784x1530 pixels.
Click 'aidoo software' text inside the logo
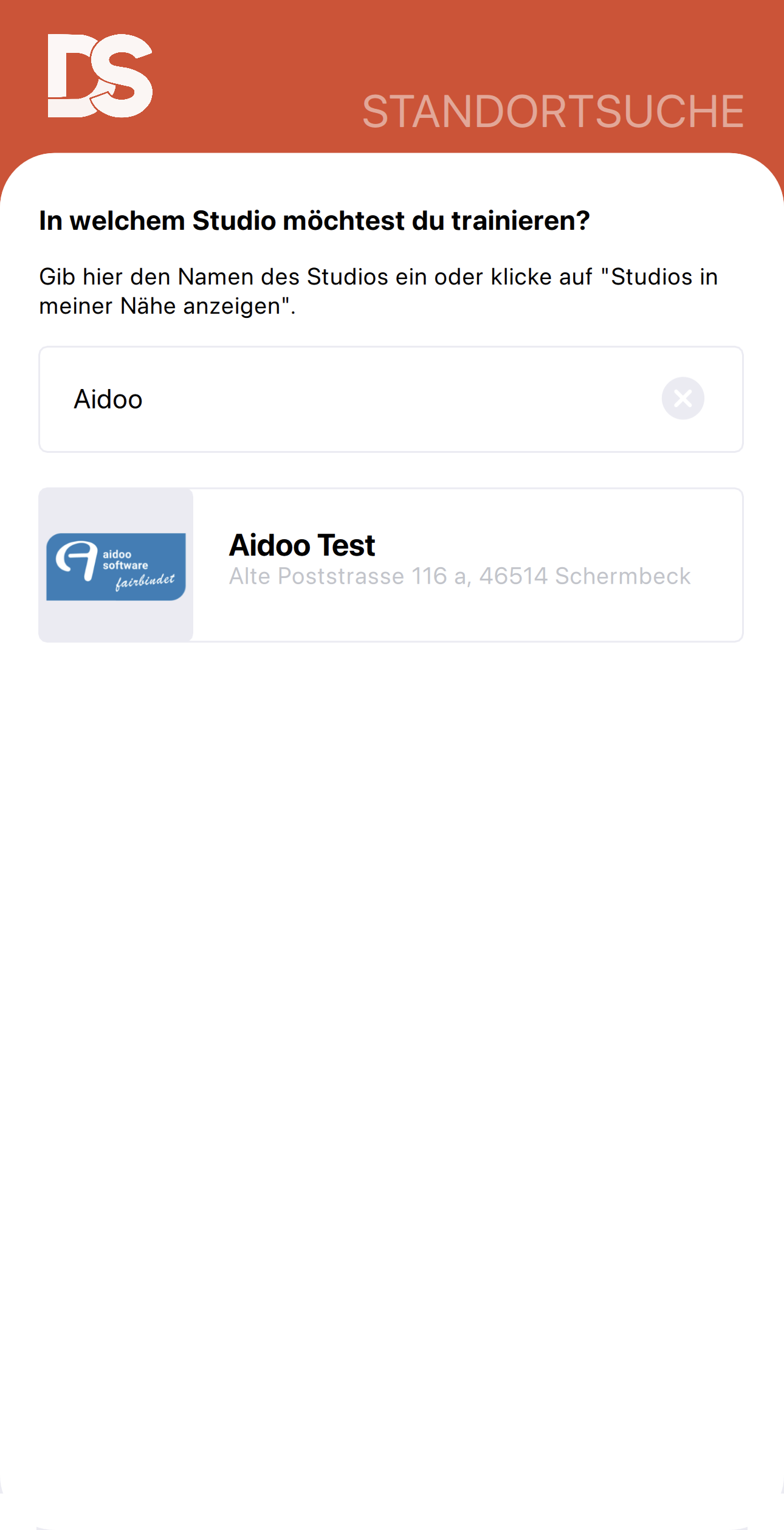click(x=125, y=559)
